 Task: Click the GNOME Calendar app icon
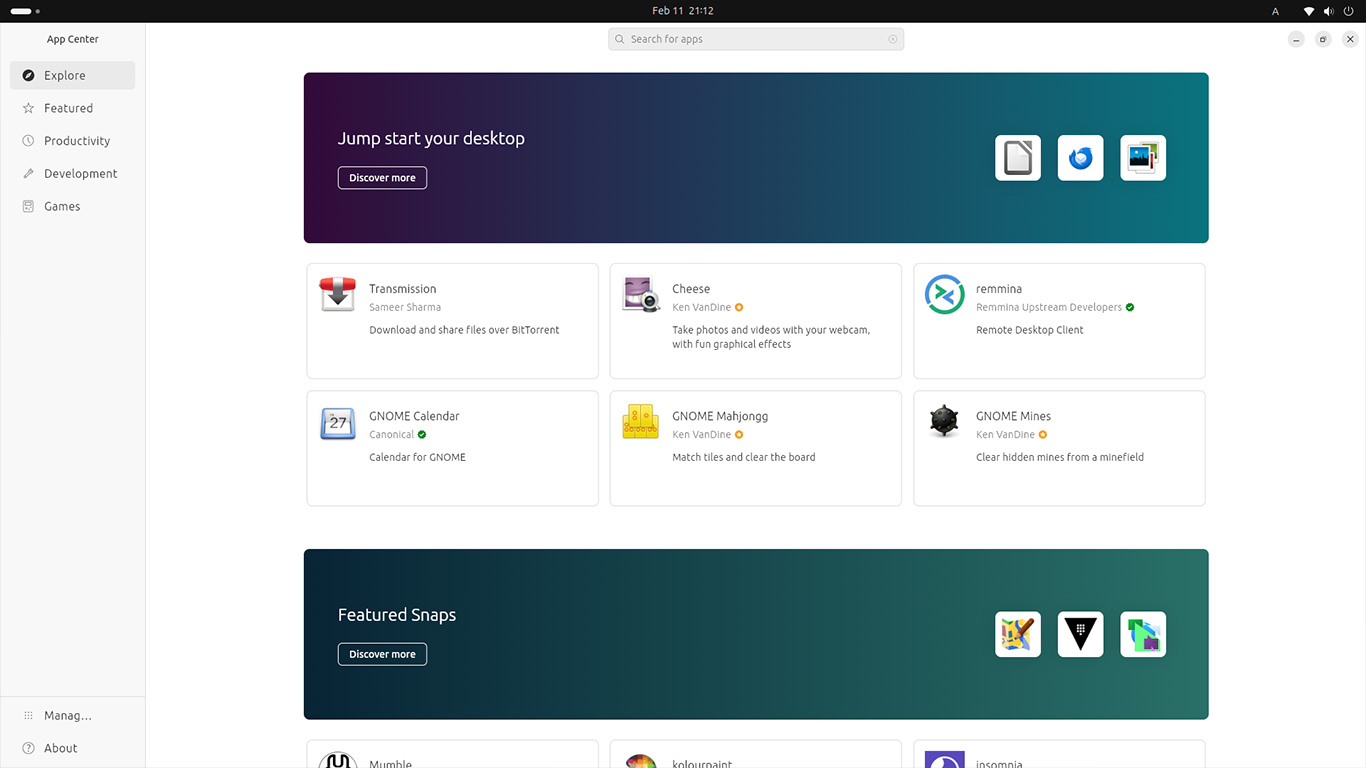(338, 423)
